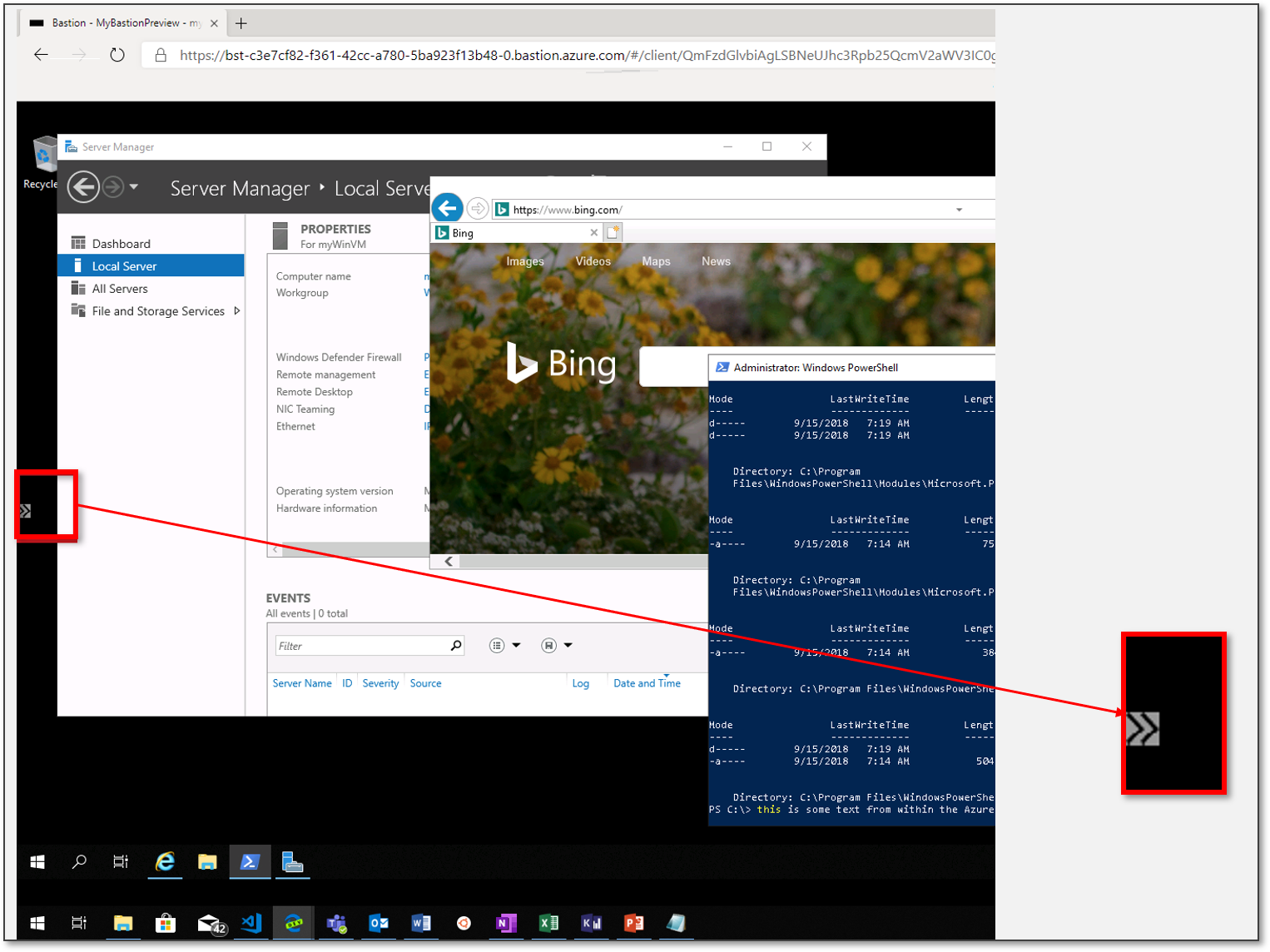Viewport: 1270px width, 952px height.
Task: Open Word from local taskbar
Action: 421,923
